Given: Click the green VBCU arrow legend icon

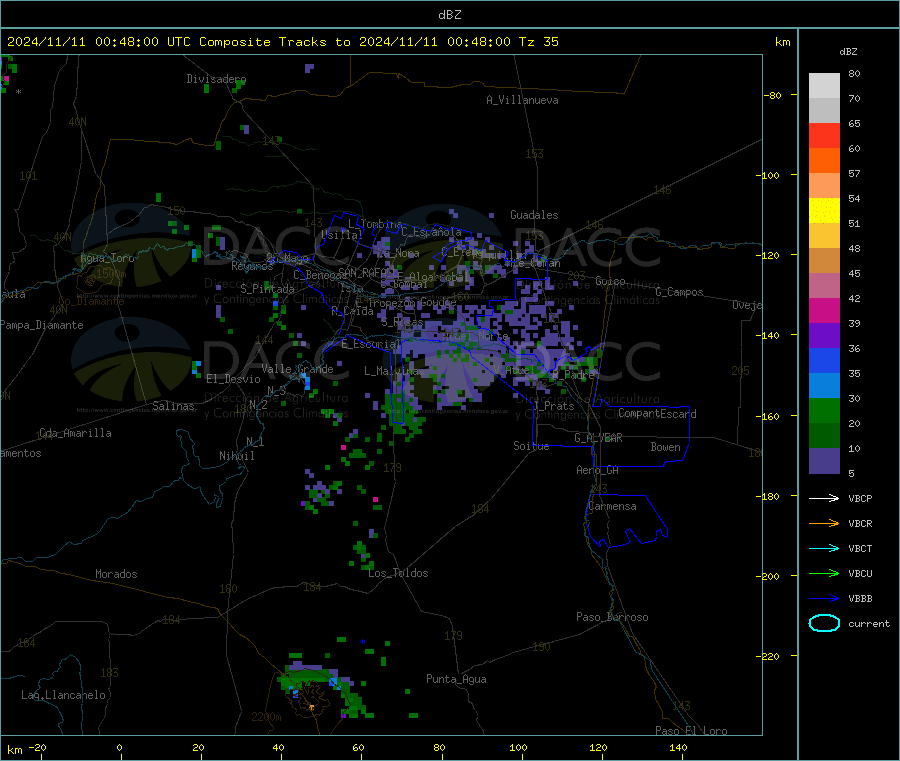Looking at the screenshot, I should (x=824, y=573).
